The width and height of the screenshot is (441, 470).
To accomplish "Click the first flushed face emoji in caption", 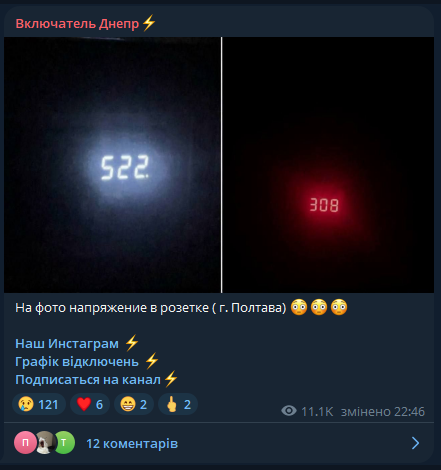I will [x=299, y=307].
